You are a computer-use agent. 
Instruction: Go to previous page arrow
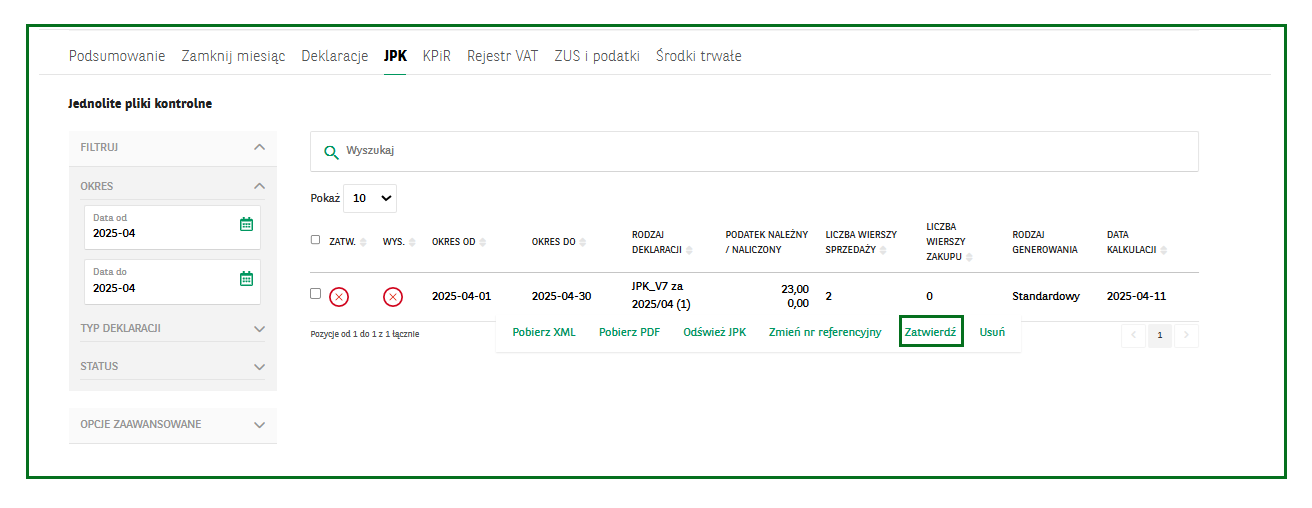tap(1134, 335)
